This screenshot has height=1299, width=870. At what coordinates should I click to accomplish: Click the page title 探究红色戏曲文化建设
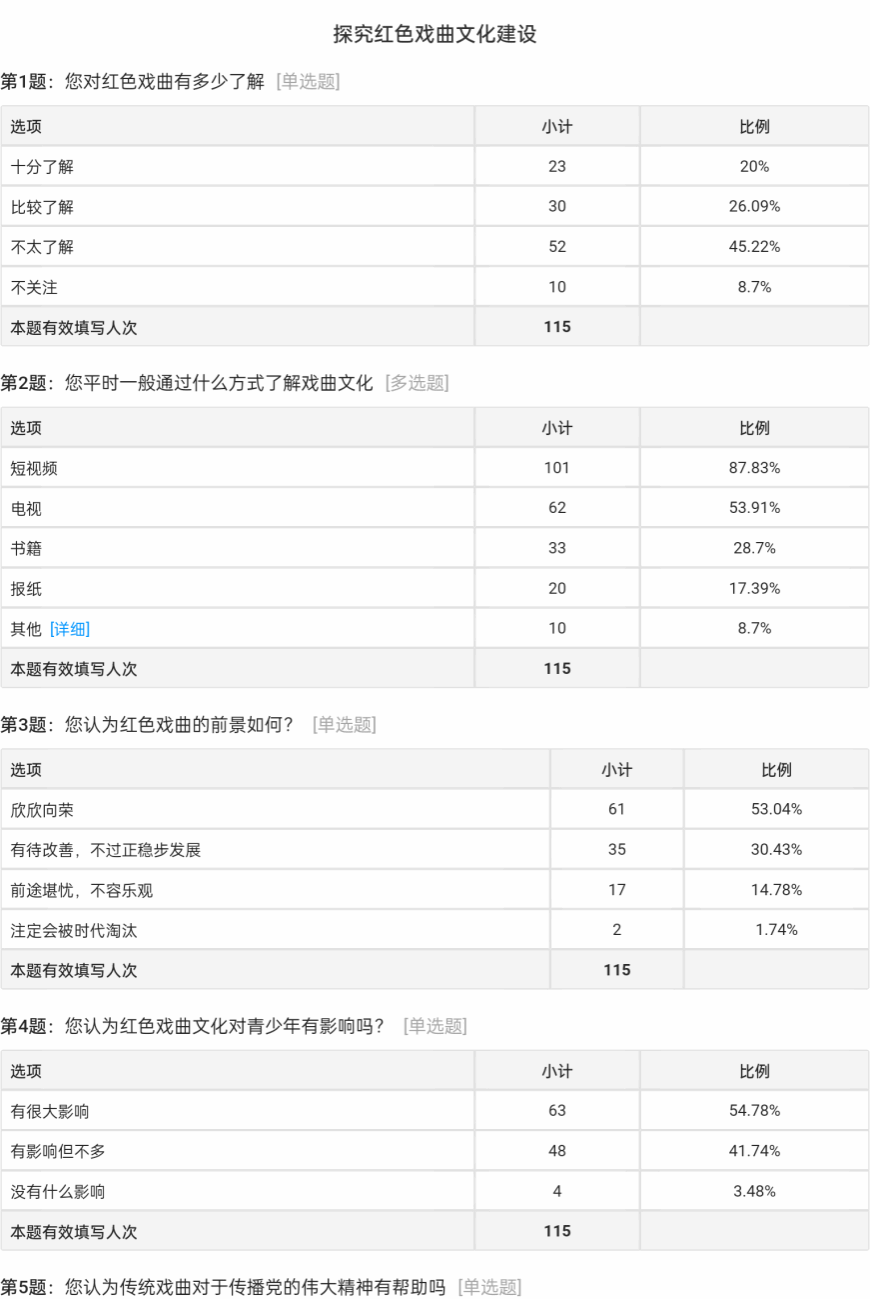435,34
